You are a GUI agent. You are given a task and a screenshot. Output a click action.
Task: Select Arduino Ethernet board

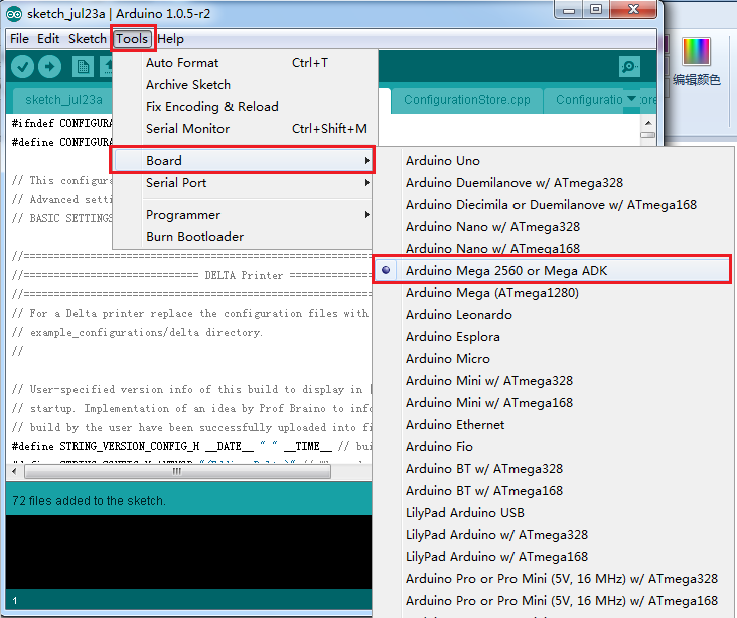point(552,425)
